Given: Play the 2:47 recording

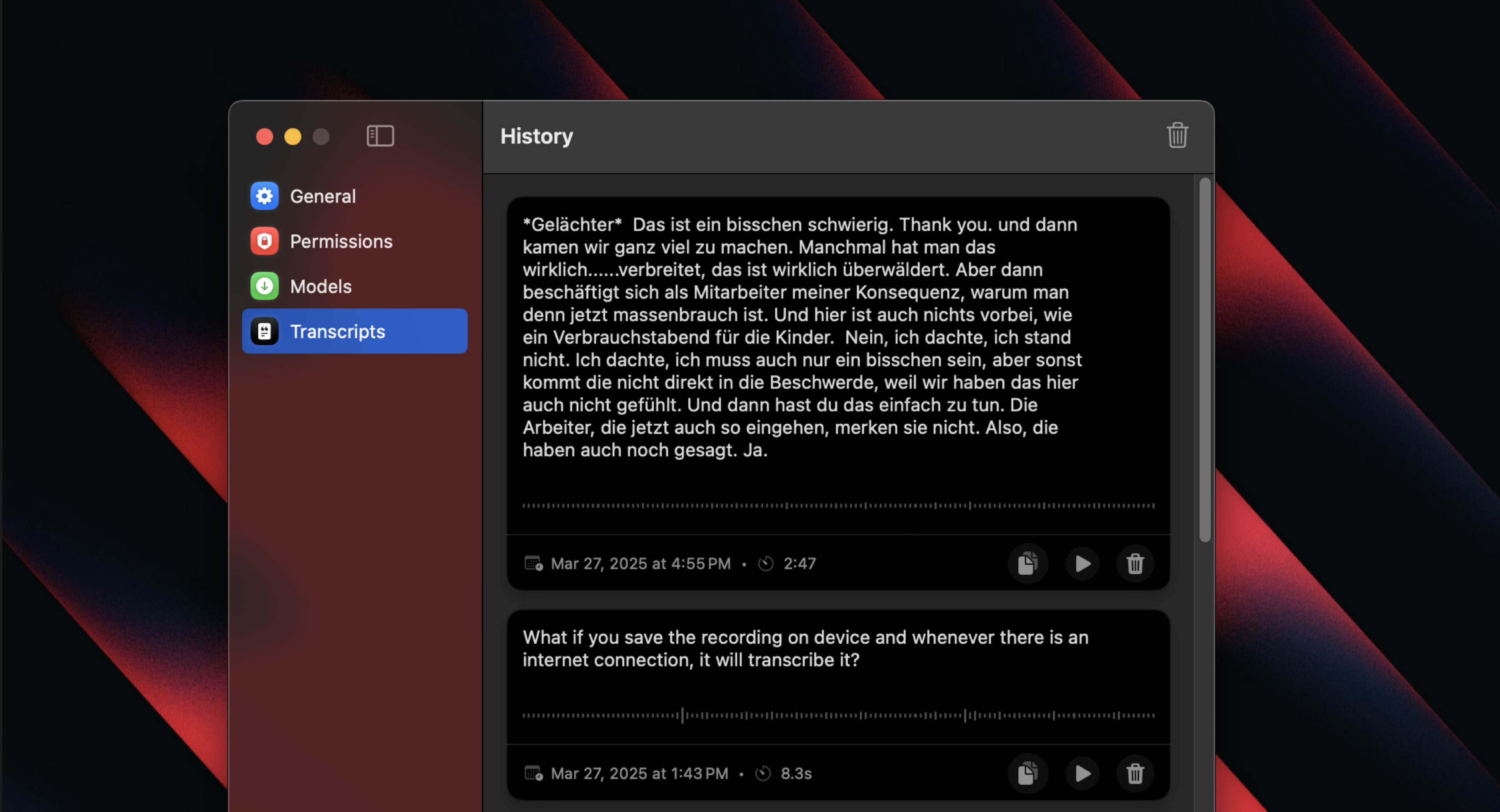Looking at the screenshot, I should click(x=1082, y=563).
